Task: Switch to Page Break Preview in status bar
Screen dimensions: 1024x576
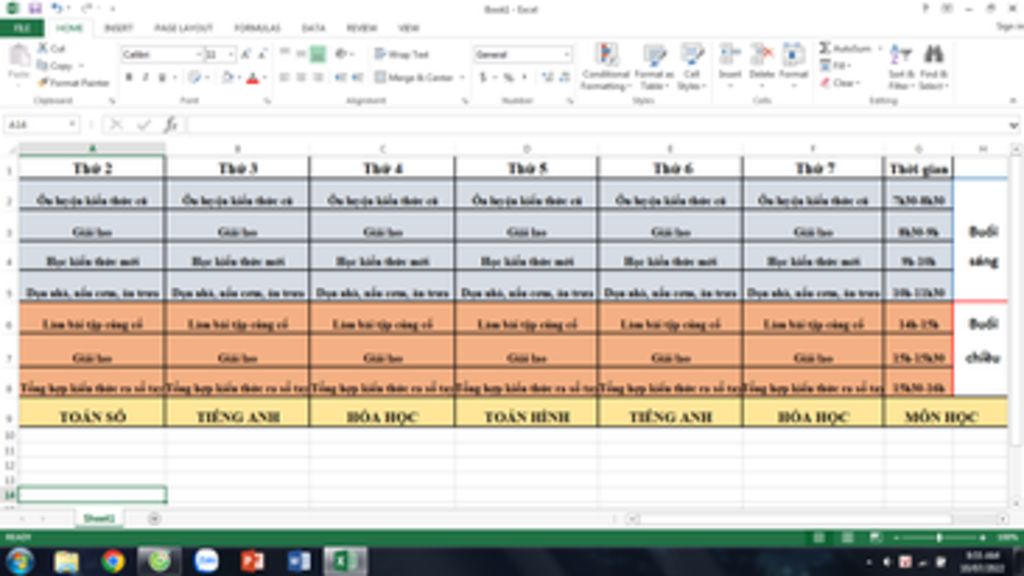Action: click(875, 537)
